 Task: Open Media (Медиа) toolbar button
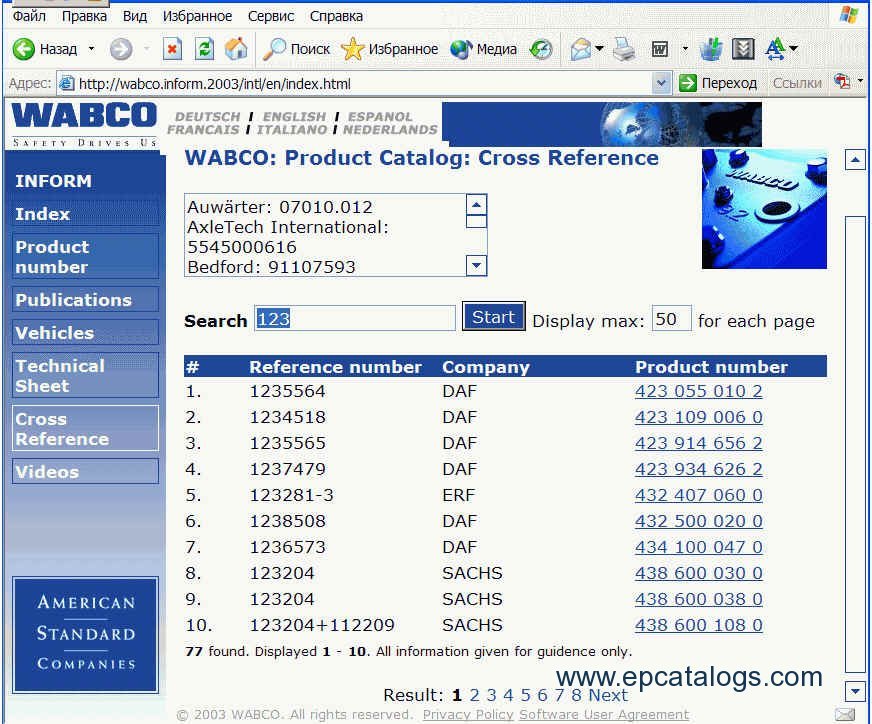(483, 49)
